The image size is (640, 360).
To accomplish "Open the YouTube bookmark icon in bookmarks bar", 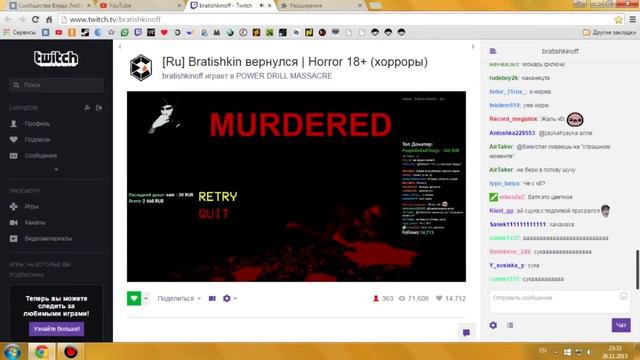I will pos(59,32).
